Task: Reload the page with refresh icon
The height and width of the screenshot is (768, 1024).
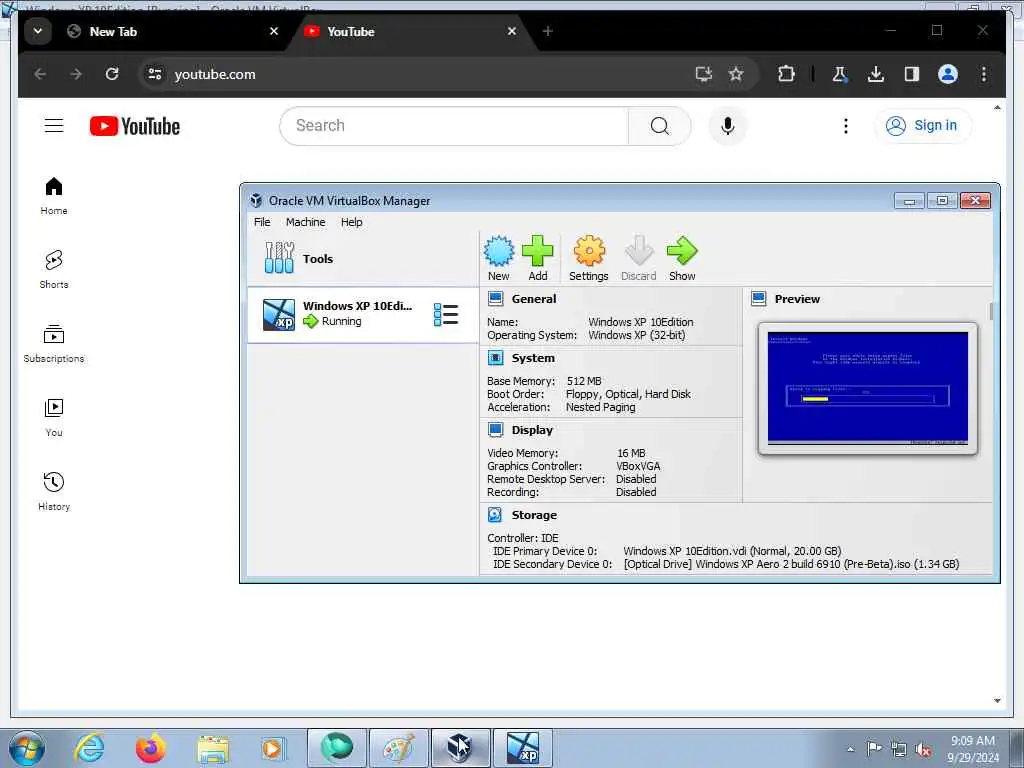Action: click(112, 74)
